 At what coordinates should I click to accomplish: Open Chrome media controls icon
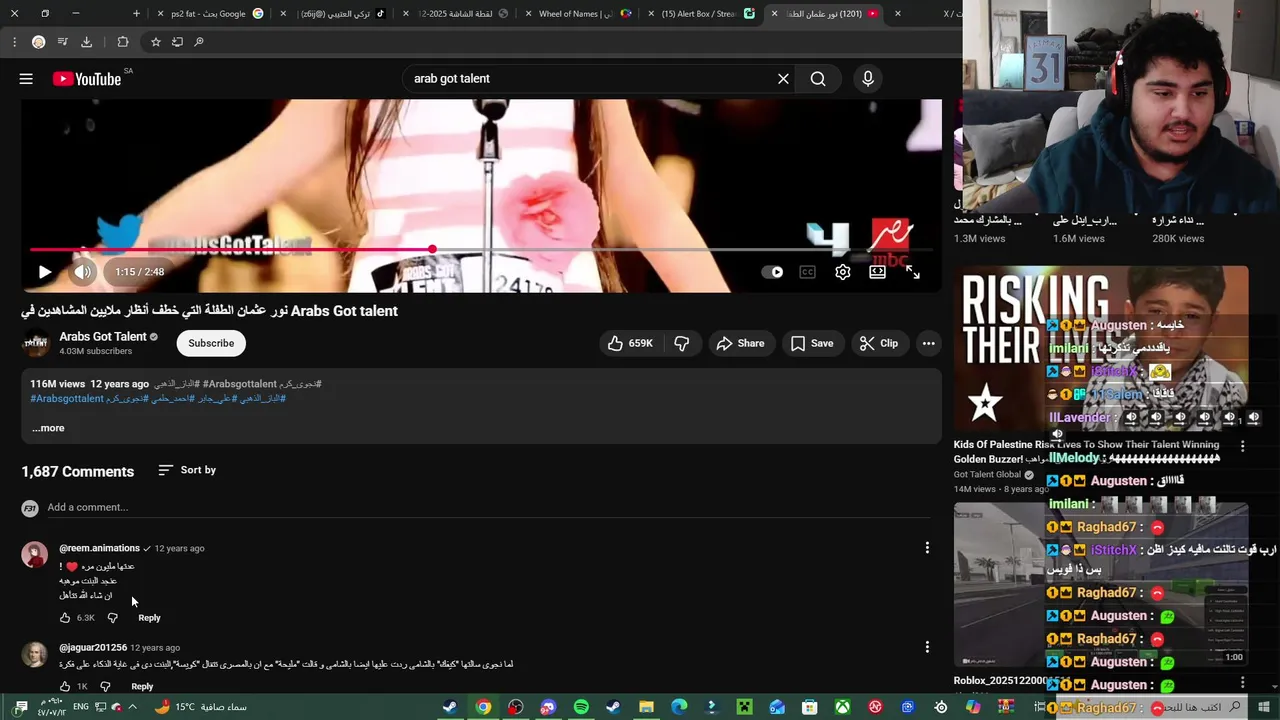[63, 42]
